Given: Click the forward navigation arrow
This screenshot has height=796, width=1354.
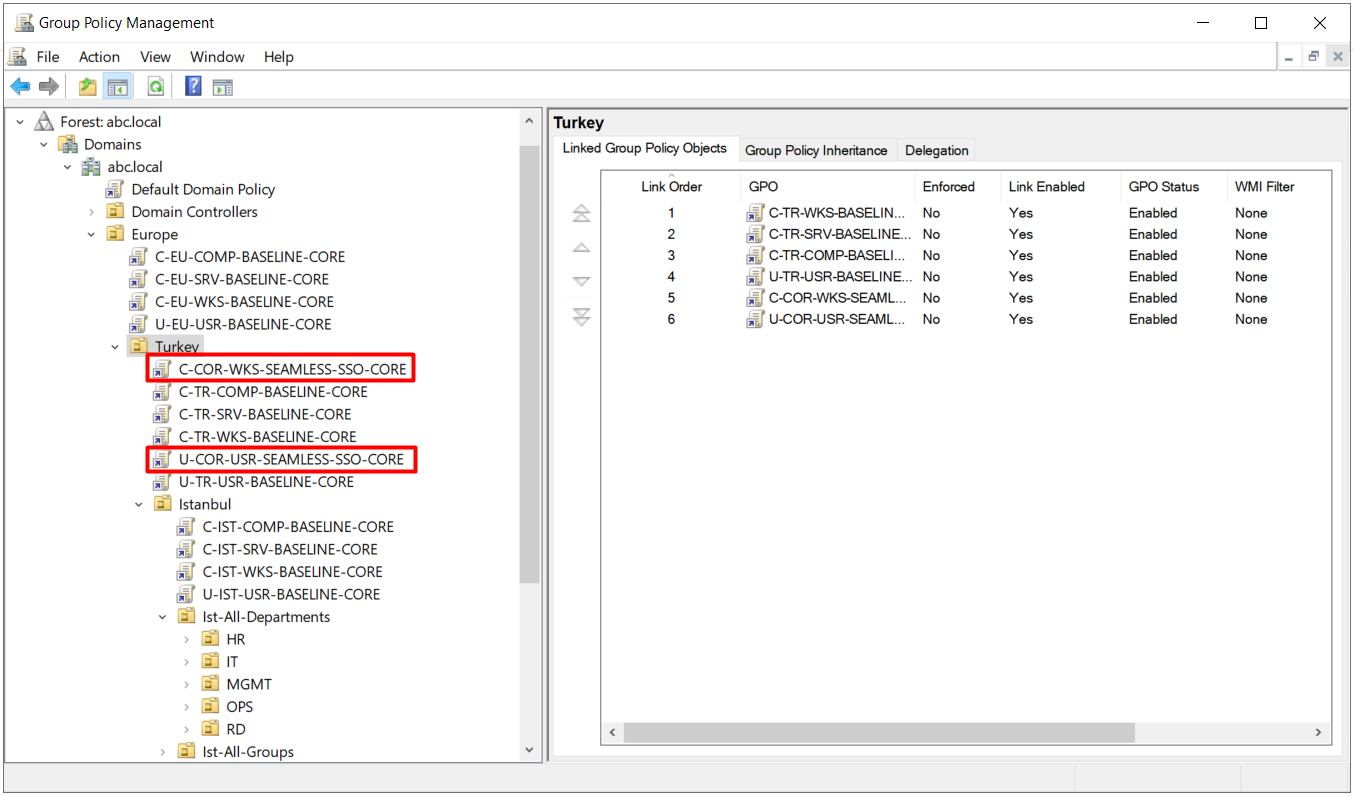Looking at the screenshot, I should point(48,86).
